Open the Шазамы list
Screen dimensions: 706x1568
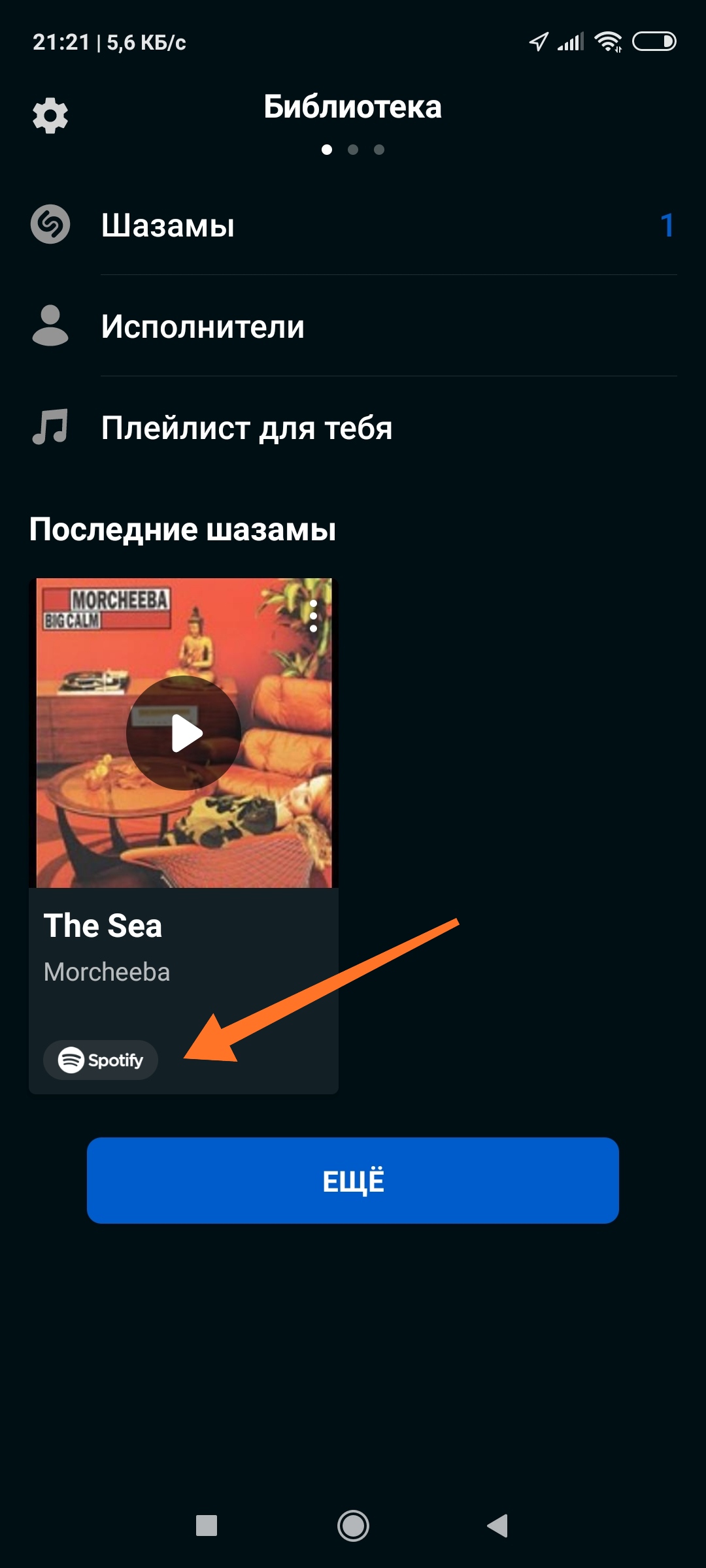pyautogui.click(x=353, y=225)
